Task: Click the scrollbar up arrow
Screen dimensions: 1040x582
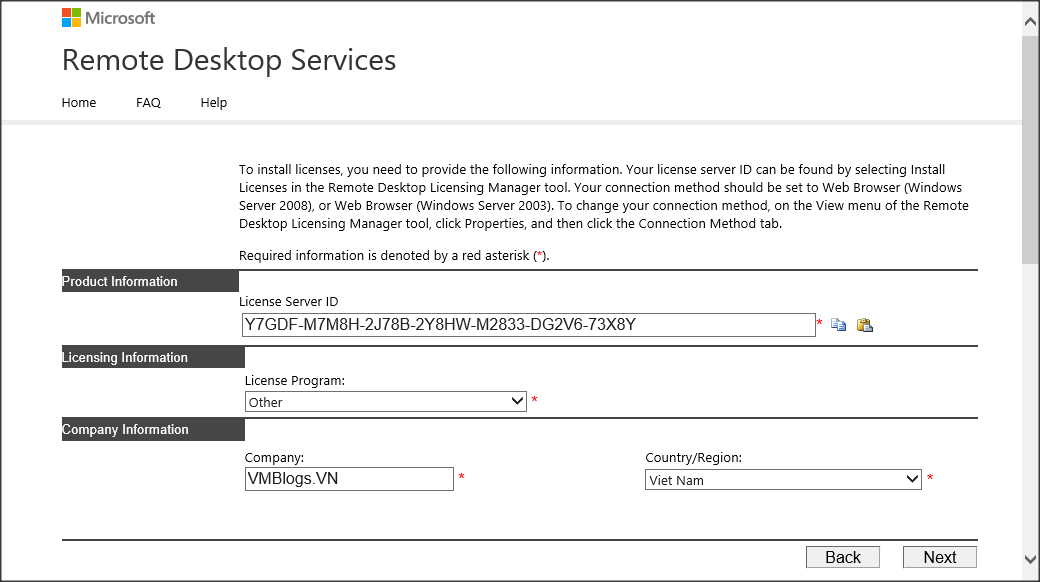Action: pyautogui.click(x=1030, y=19)
